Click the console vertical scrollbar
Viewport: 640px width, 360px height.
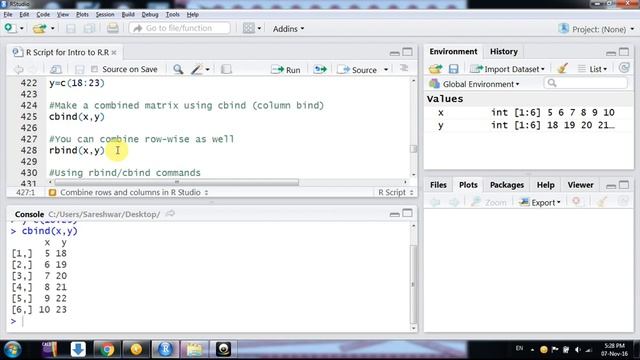413,284
